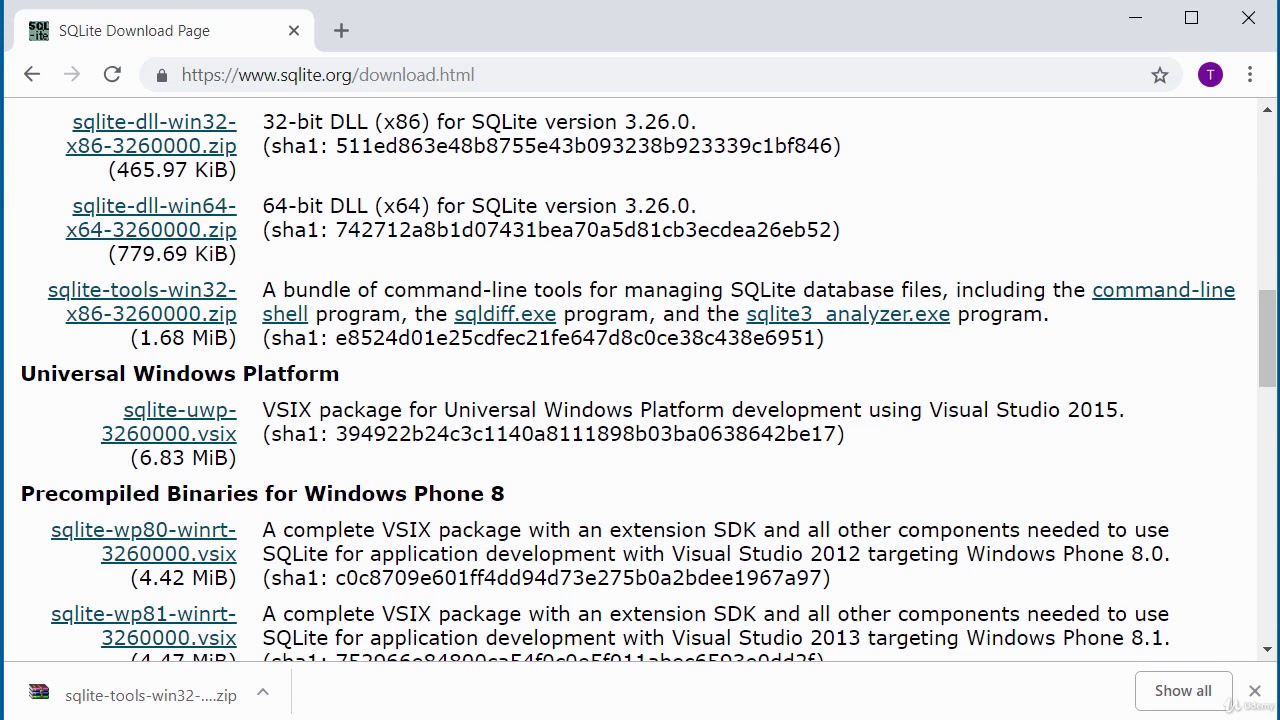Reload the page with refresh icon
This screenshot has width=1280, height=720.
point(112,74)
